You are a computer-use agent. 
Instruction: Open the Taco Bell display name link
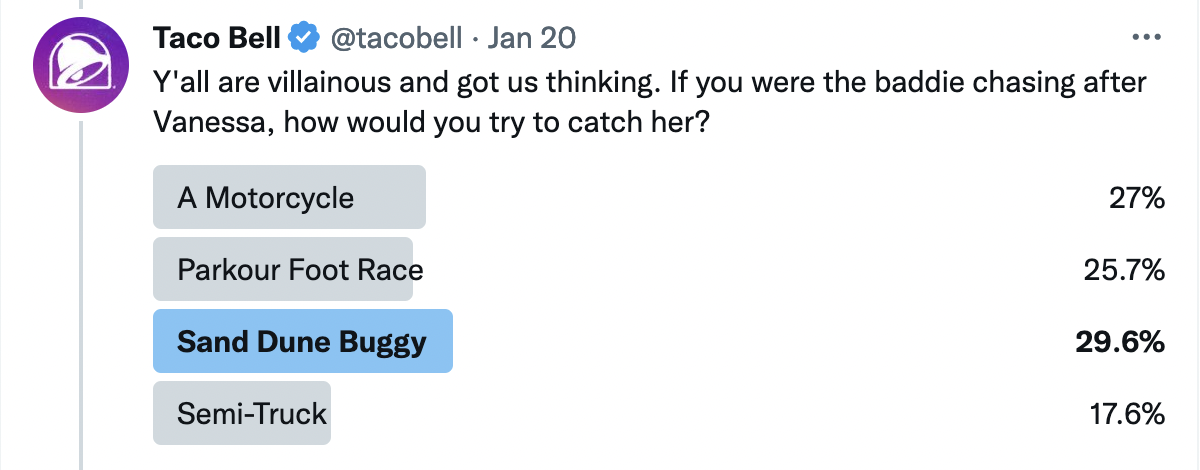[x=215, y=38]
